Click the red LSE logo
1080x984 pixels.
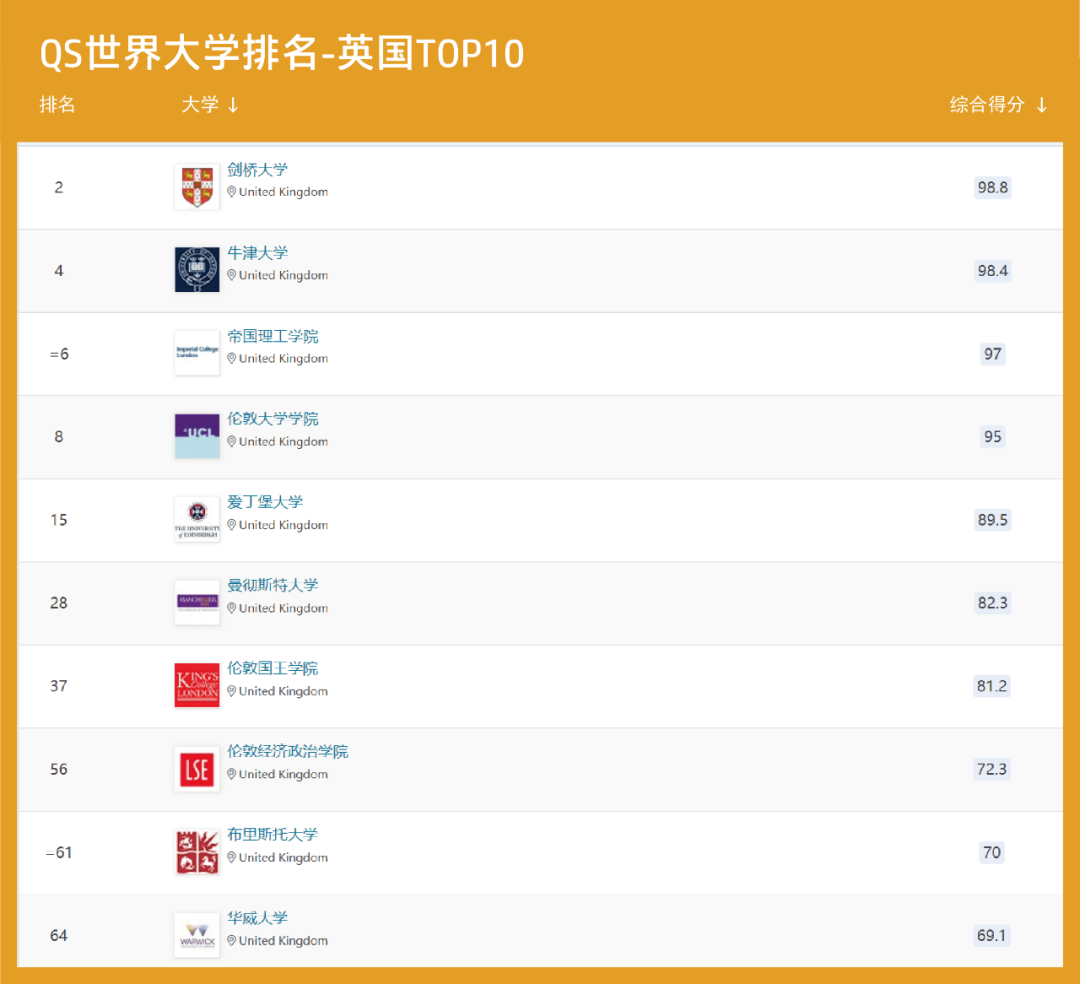(197, 768)
